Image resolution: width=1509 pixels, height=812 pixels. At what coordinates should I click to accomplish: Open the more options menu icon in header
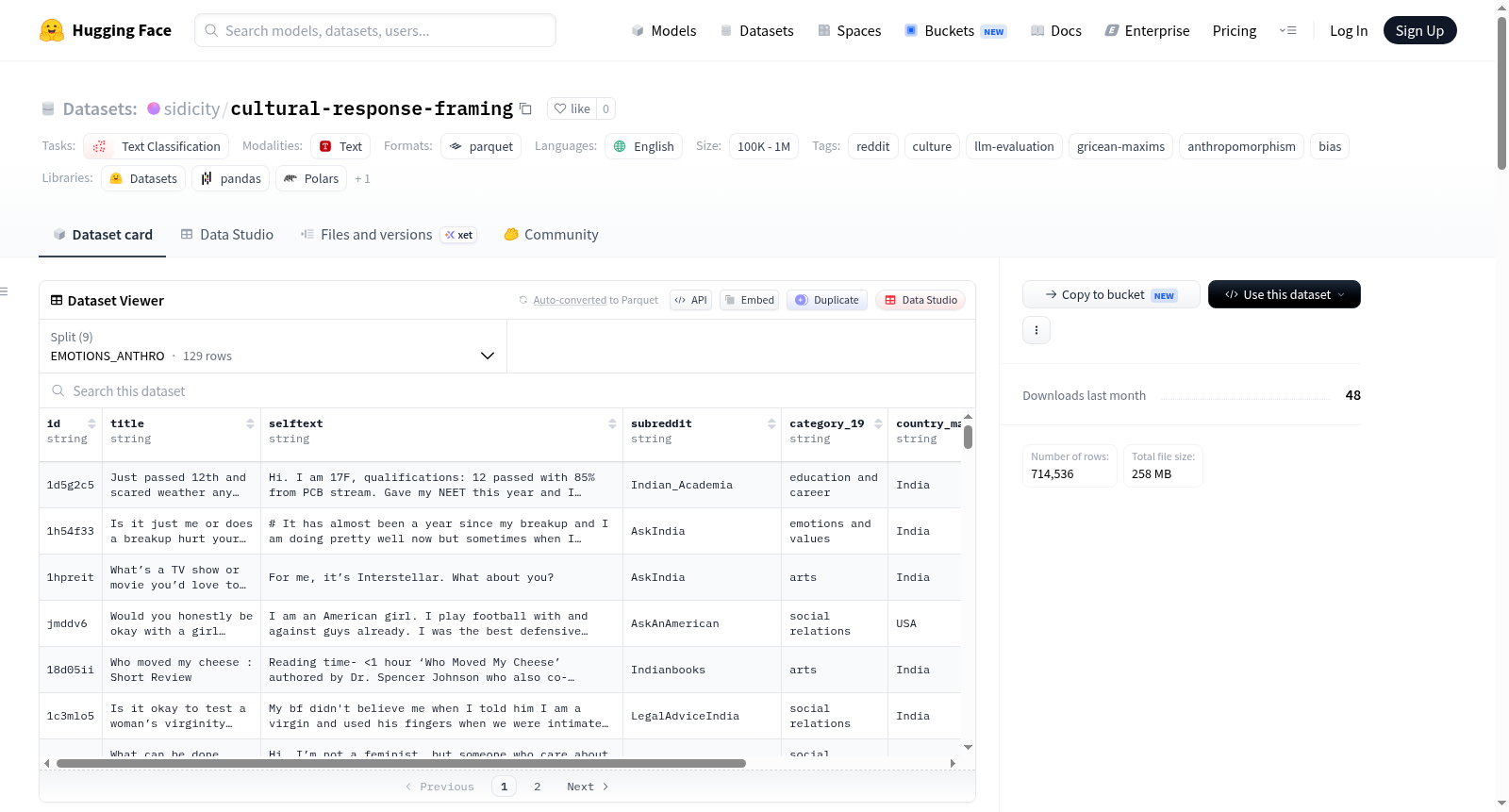[1287, 30]
